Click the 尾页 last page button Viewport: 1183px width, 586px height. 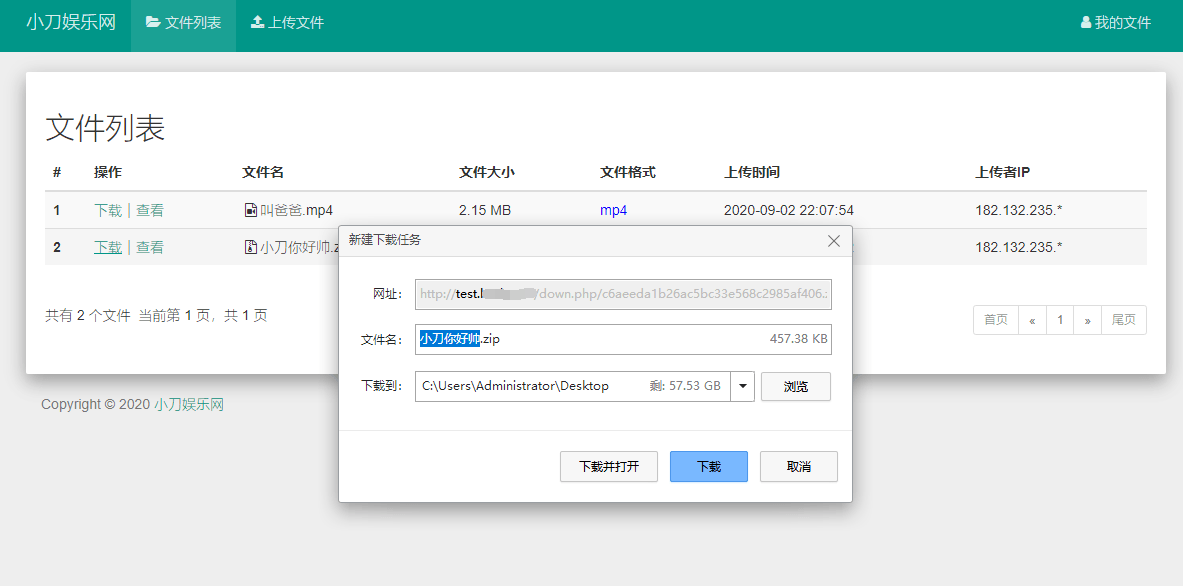click(x=1123, y=320)
